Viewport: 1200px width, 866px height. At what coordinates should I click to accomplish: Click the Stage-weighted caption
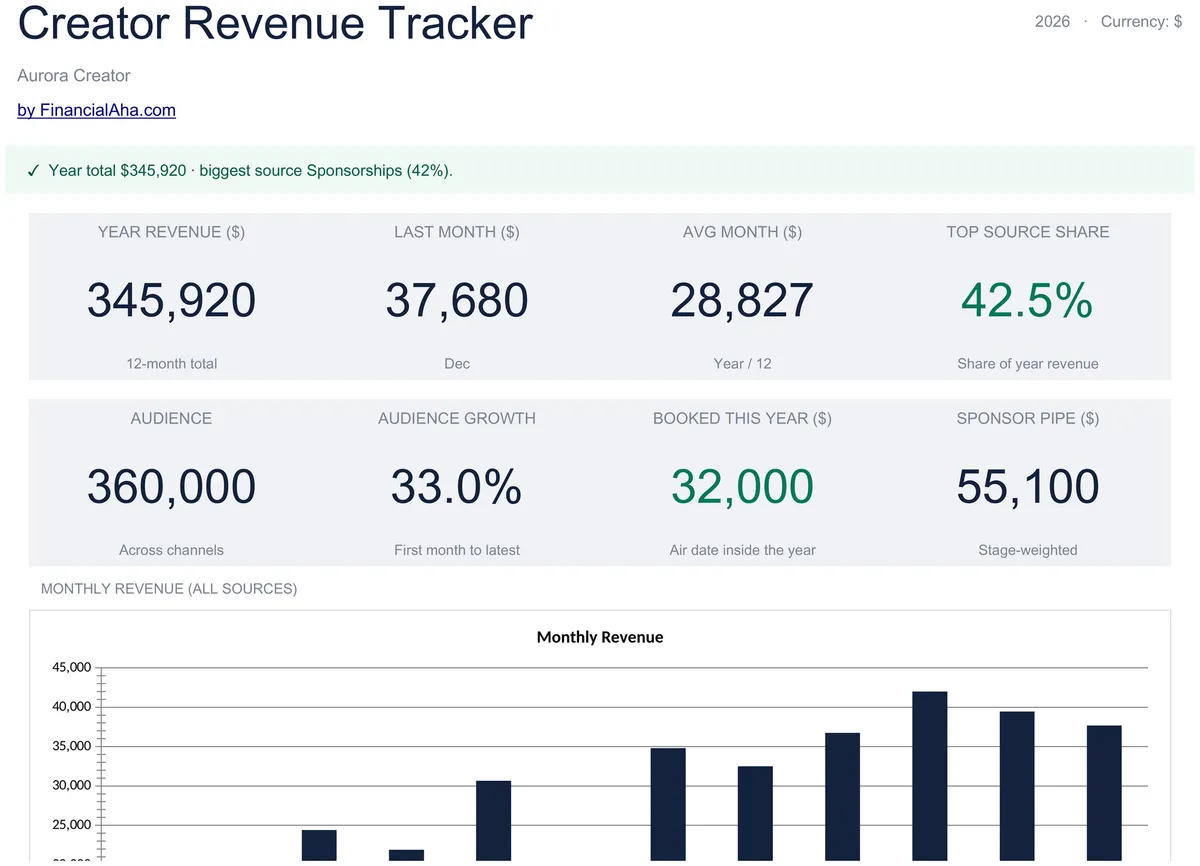pyautogui.click(x=1028, y=550)
